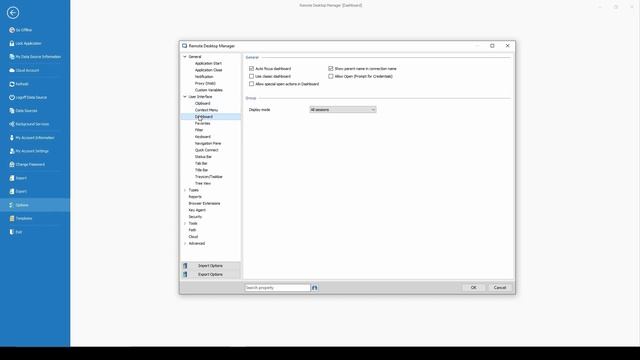Collapse the General tree node
This screenshot has width=640, height=360.
185,57
